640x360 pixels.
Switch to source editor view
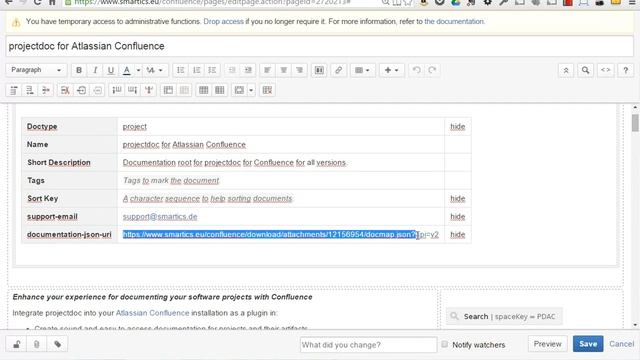coord(605,70)
